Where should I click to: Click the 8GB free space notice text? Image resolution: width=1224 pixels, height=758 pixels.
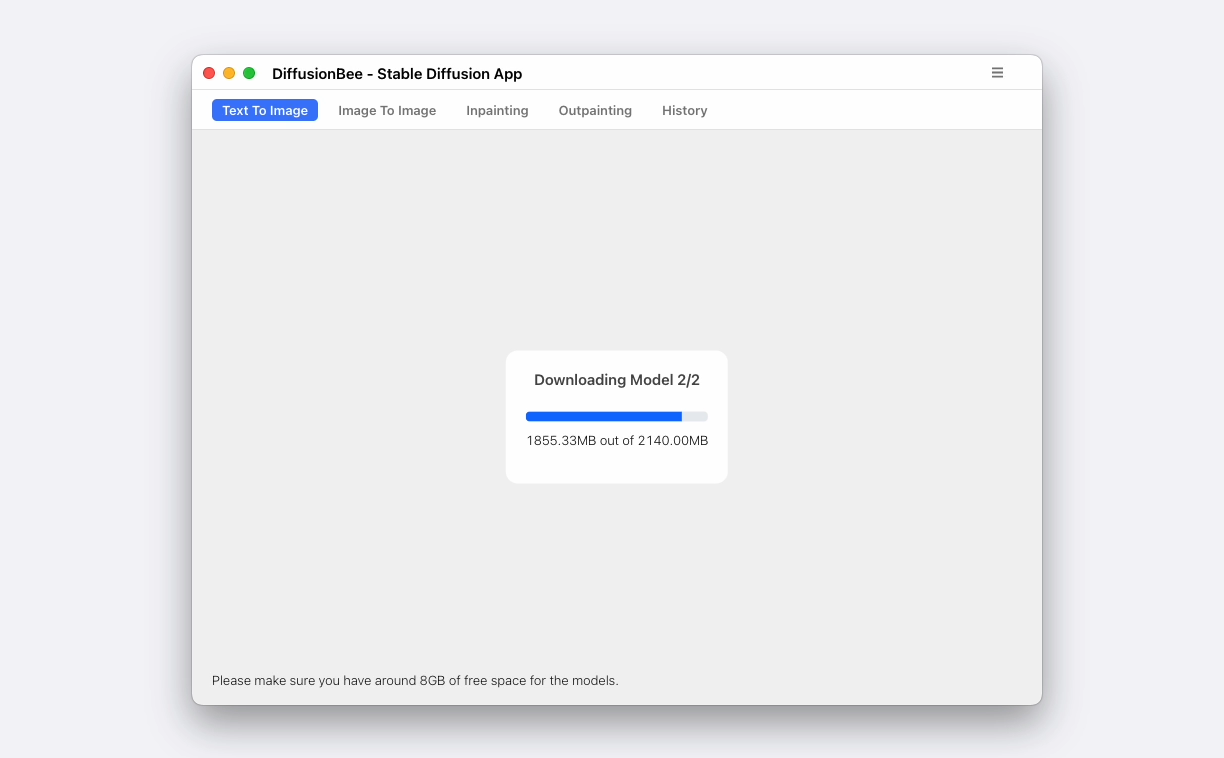[415, 681]
